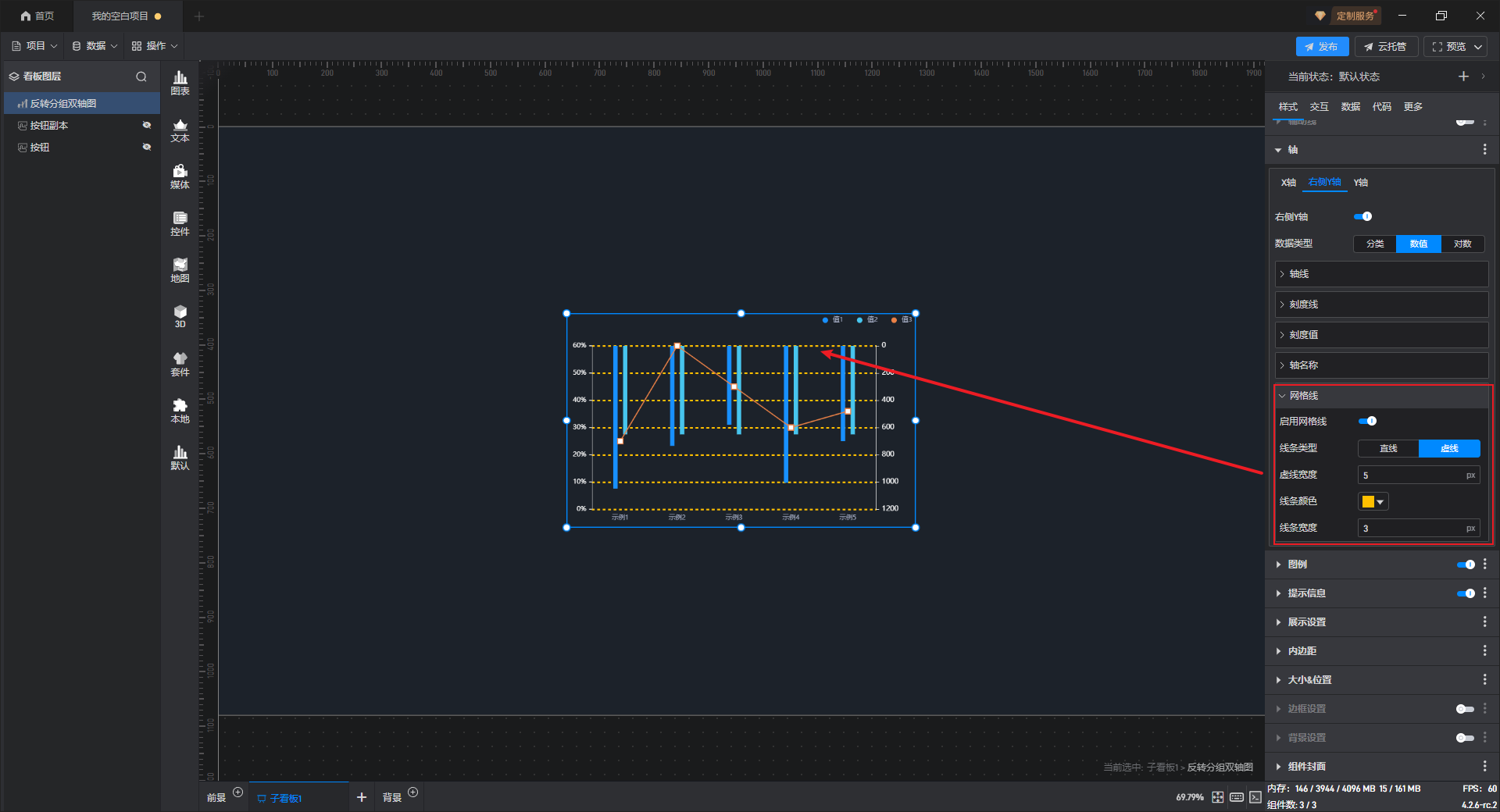Open the 线条颜色 yellow color swatch
This screenshot has width=1500, height=812.
[1373, 502]
